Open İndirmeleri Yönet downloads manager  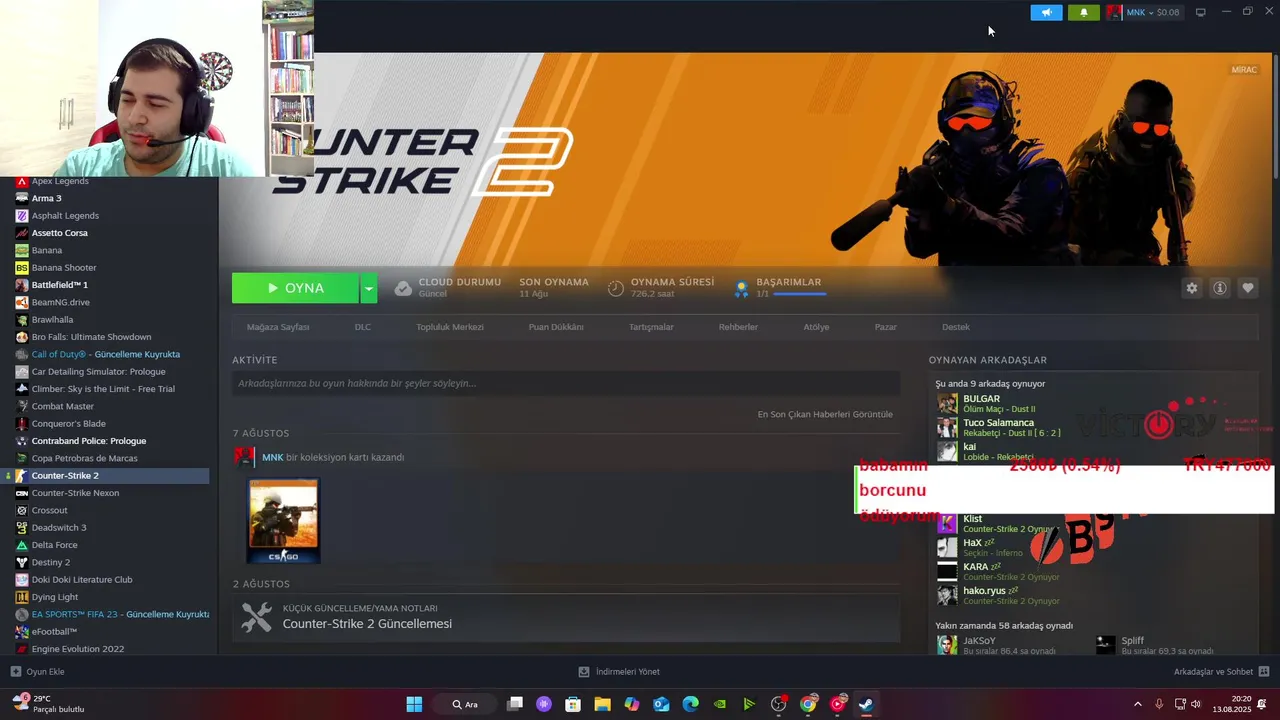[x=619, y=672]
